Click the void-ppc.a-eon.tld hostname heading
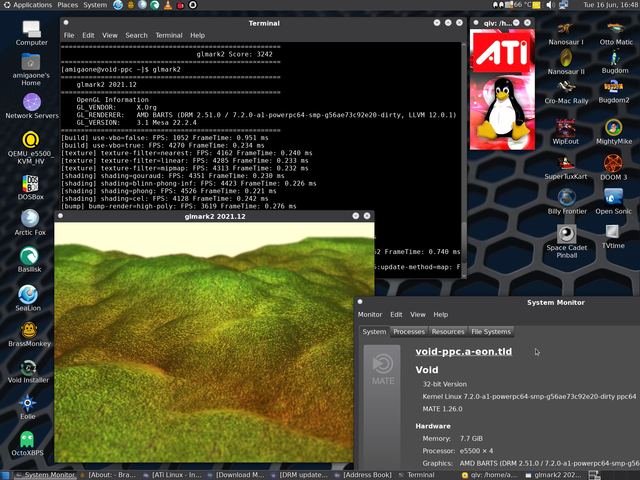Image resolution: width=640 pixels, height=480 pixels. [464, 352]
